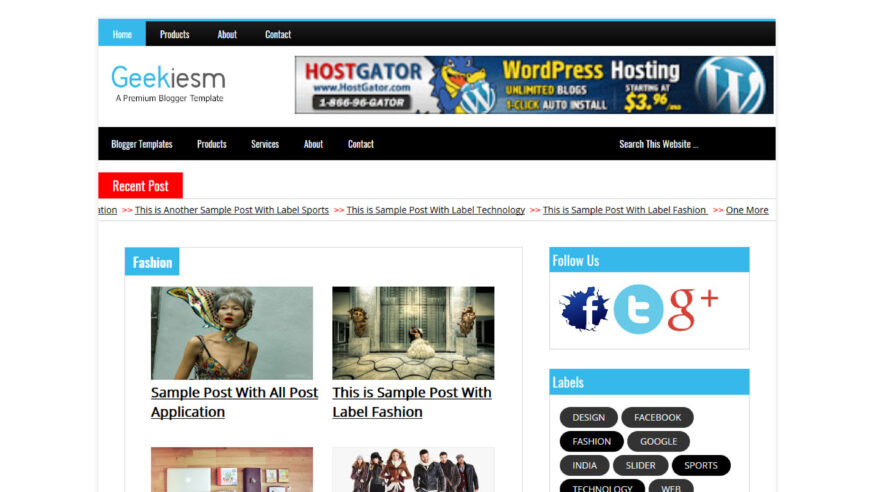Image resolution: width=874 pixels, height=492 pixels.
Task: Select Home in the top menu
Action: 122,34
